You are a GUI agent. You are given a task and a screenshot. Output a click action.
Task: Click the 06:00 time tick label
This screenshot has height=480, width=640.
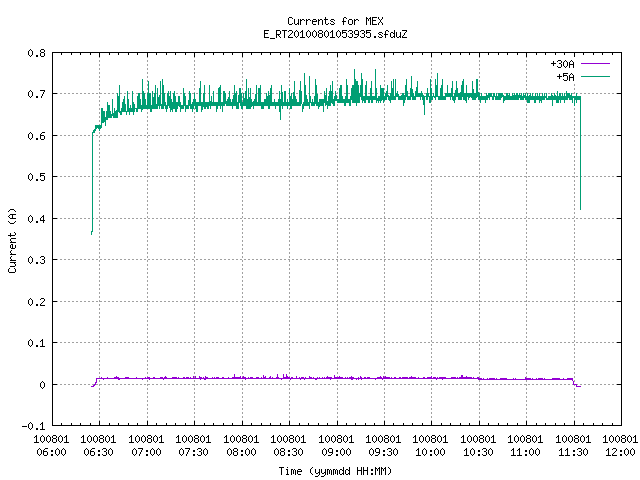[51, 452]
